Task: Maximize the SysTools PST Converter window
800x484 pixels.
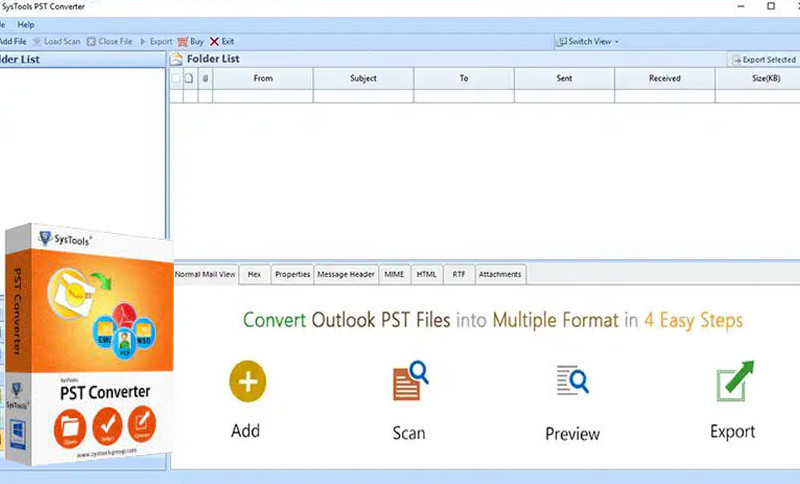Action: pyautogui.click(x=771, y=6)
